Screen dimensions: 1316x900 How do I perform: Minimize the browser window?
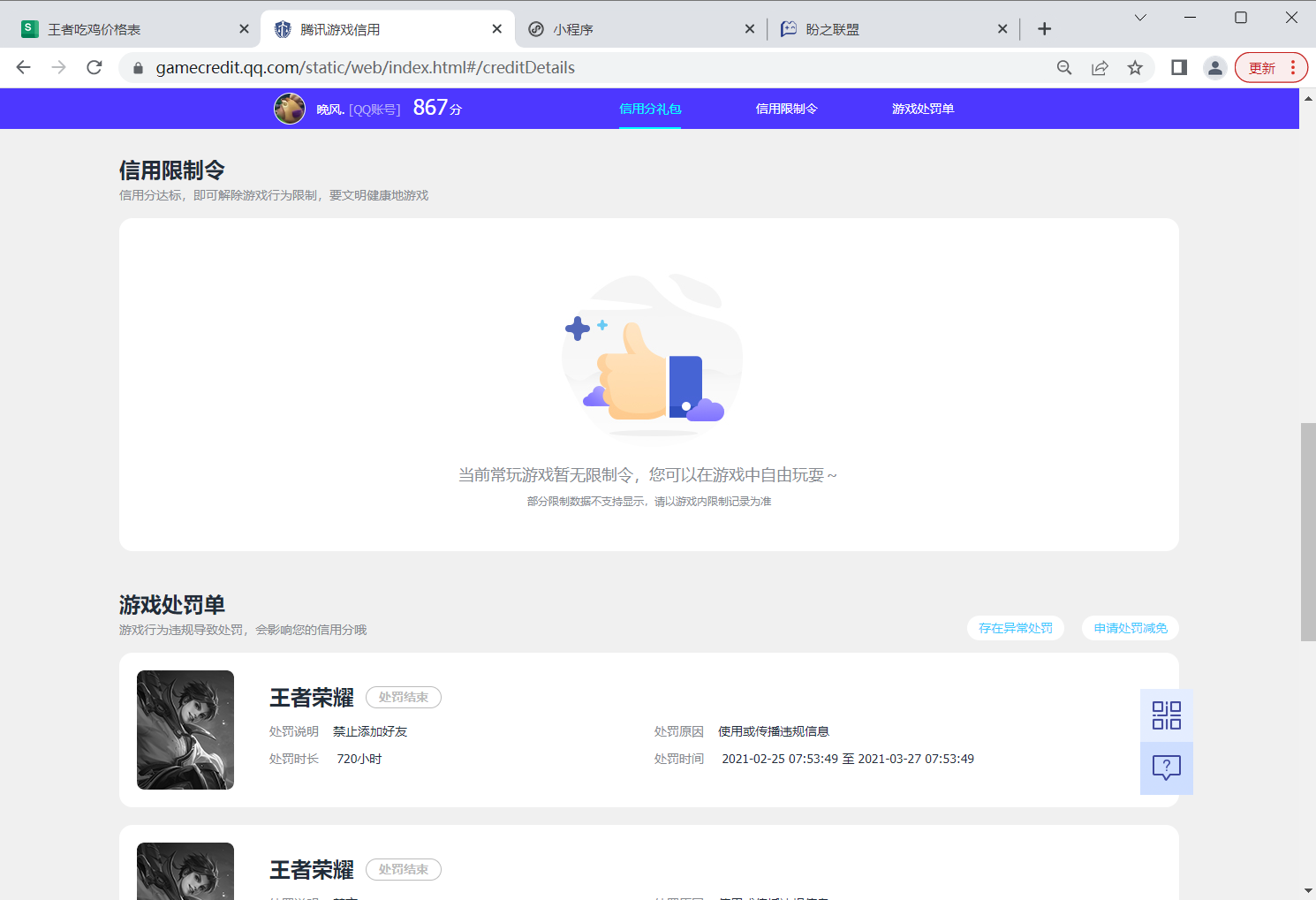[x=1190, y=18]
